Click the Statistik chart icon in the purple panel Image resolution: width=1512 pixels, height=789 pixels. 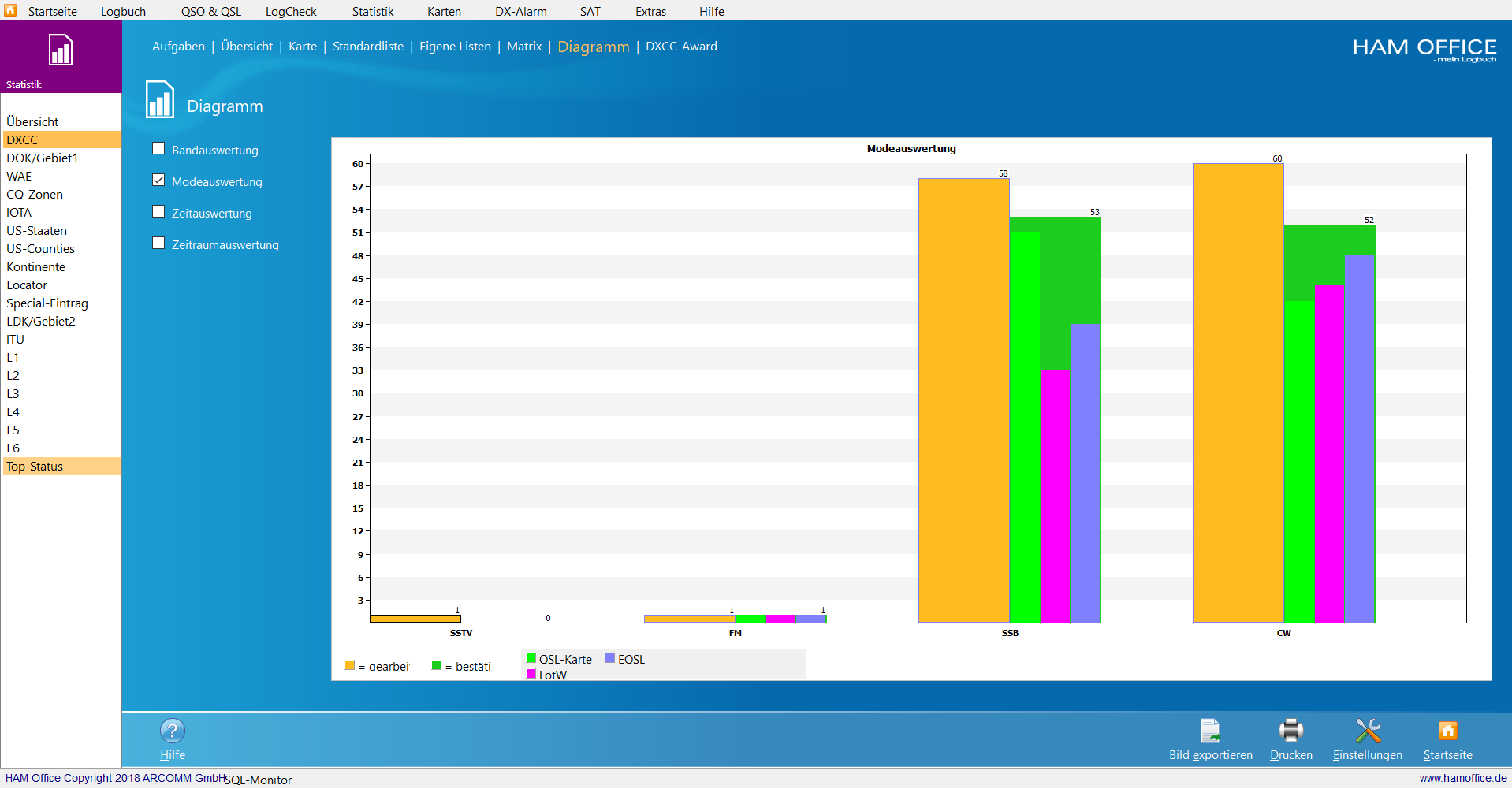61,50
